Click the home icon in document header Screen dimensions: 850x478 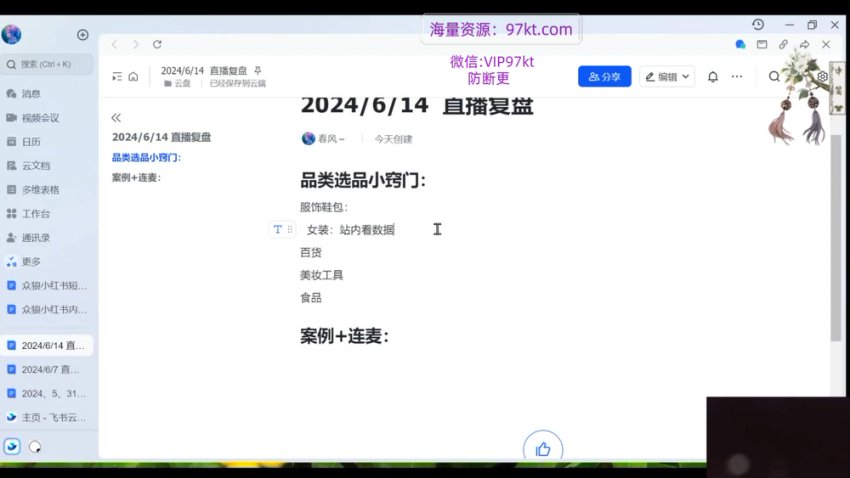click(133, 76)
